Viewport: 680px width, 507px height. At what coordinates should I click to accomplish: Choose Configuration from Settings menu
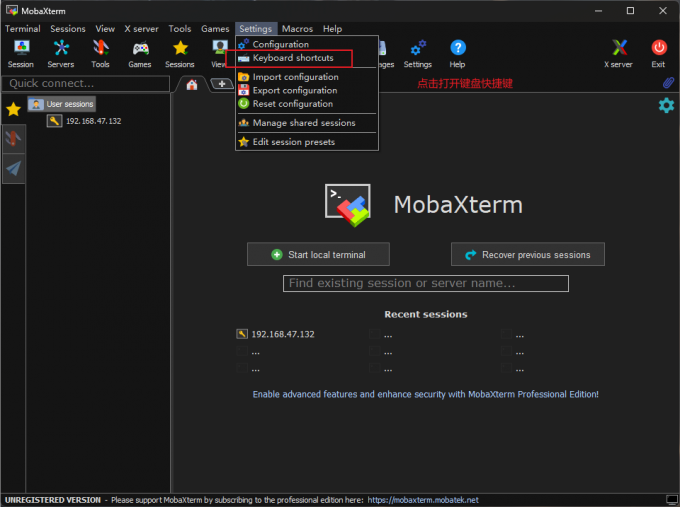pyautogui.click(x=307, y=44)
